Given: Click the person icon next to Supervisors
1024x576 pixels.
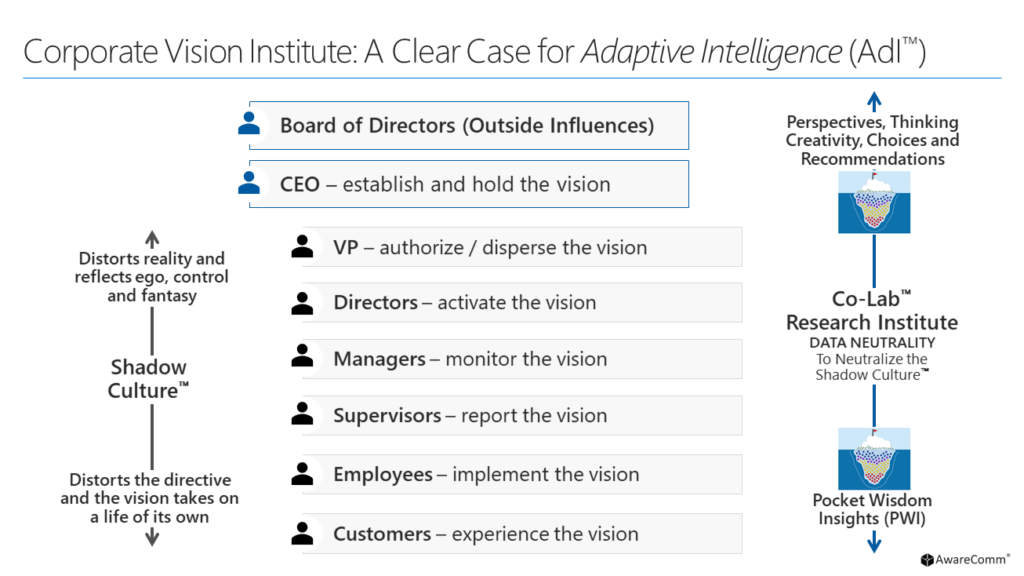Looking at the screenshot, I should pos(302,413).
